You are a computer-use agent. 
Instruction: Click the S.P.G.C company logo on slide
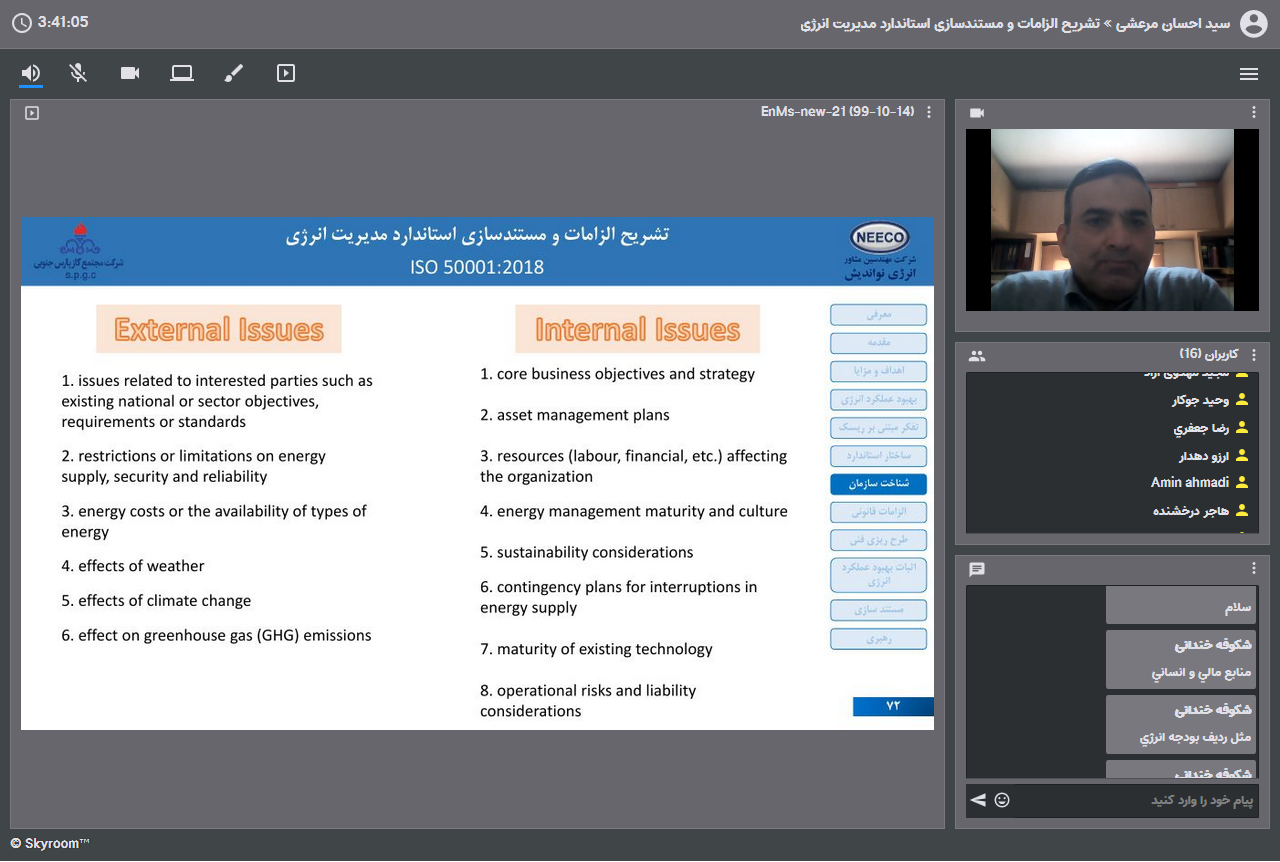coord(79,250)
